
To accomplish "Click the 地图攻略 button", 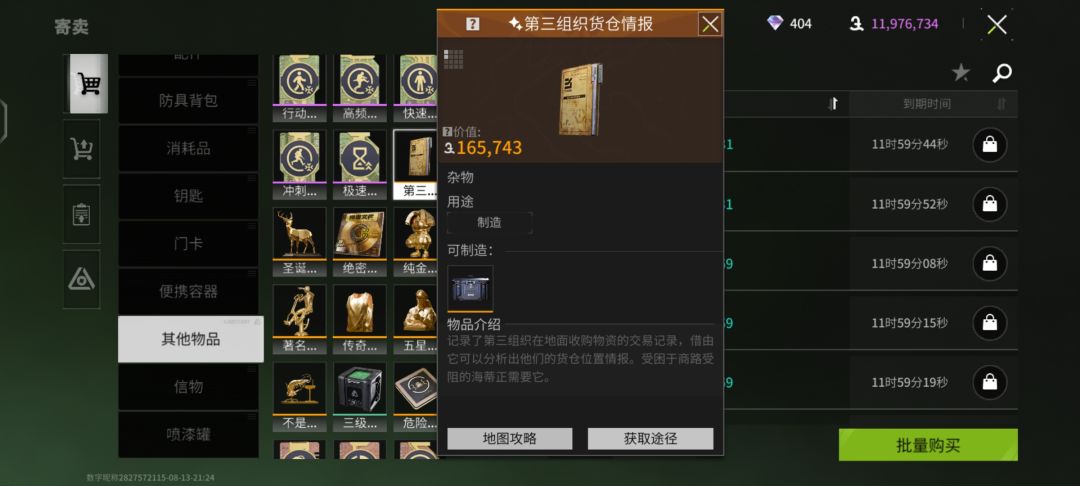I will click(x=510, y=439).
